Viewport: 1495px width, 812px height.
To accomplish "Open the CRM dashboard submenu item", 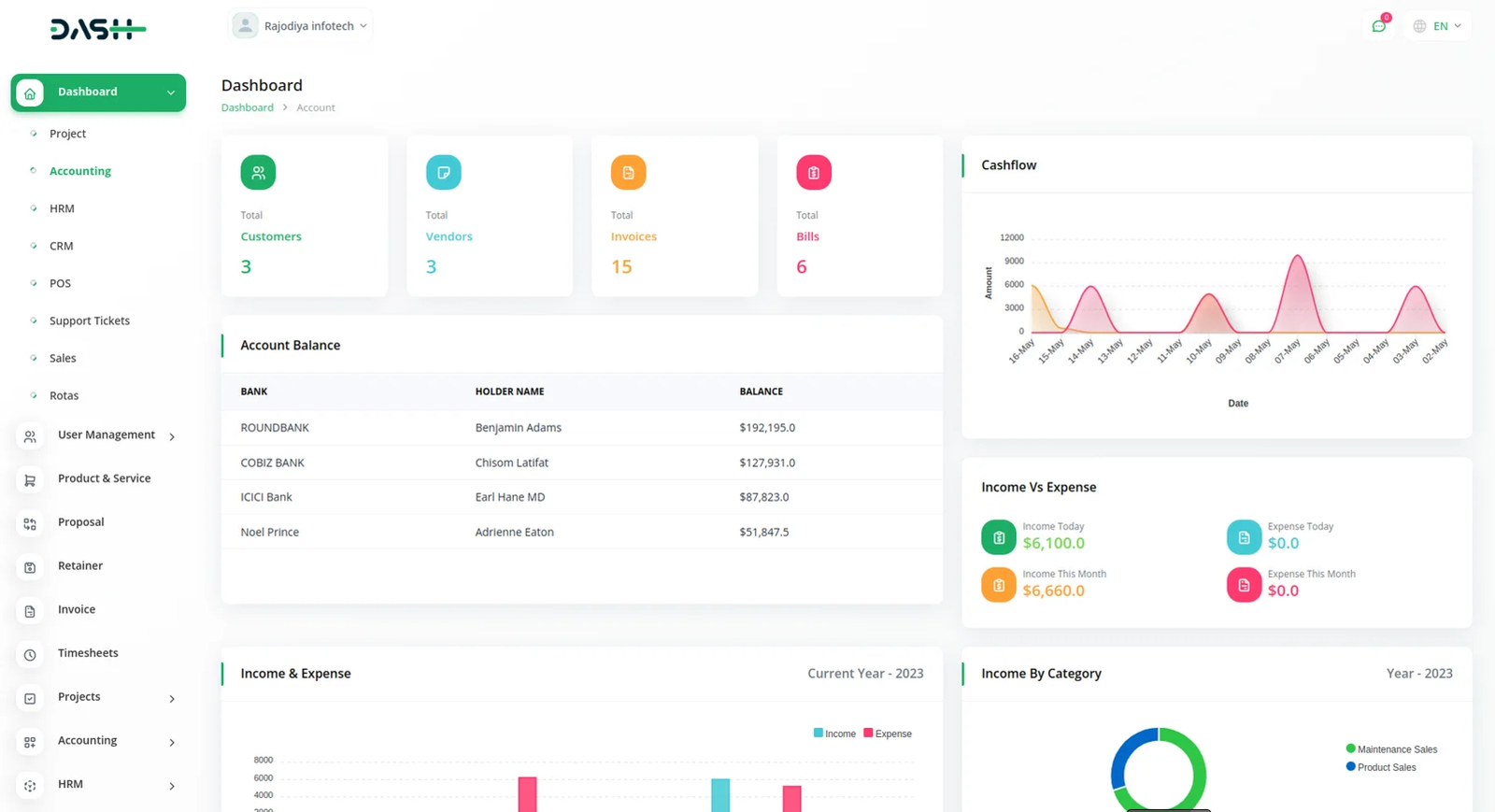I will 62,246.
